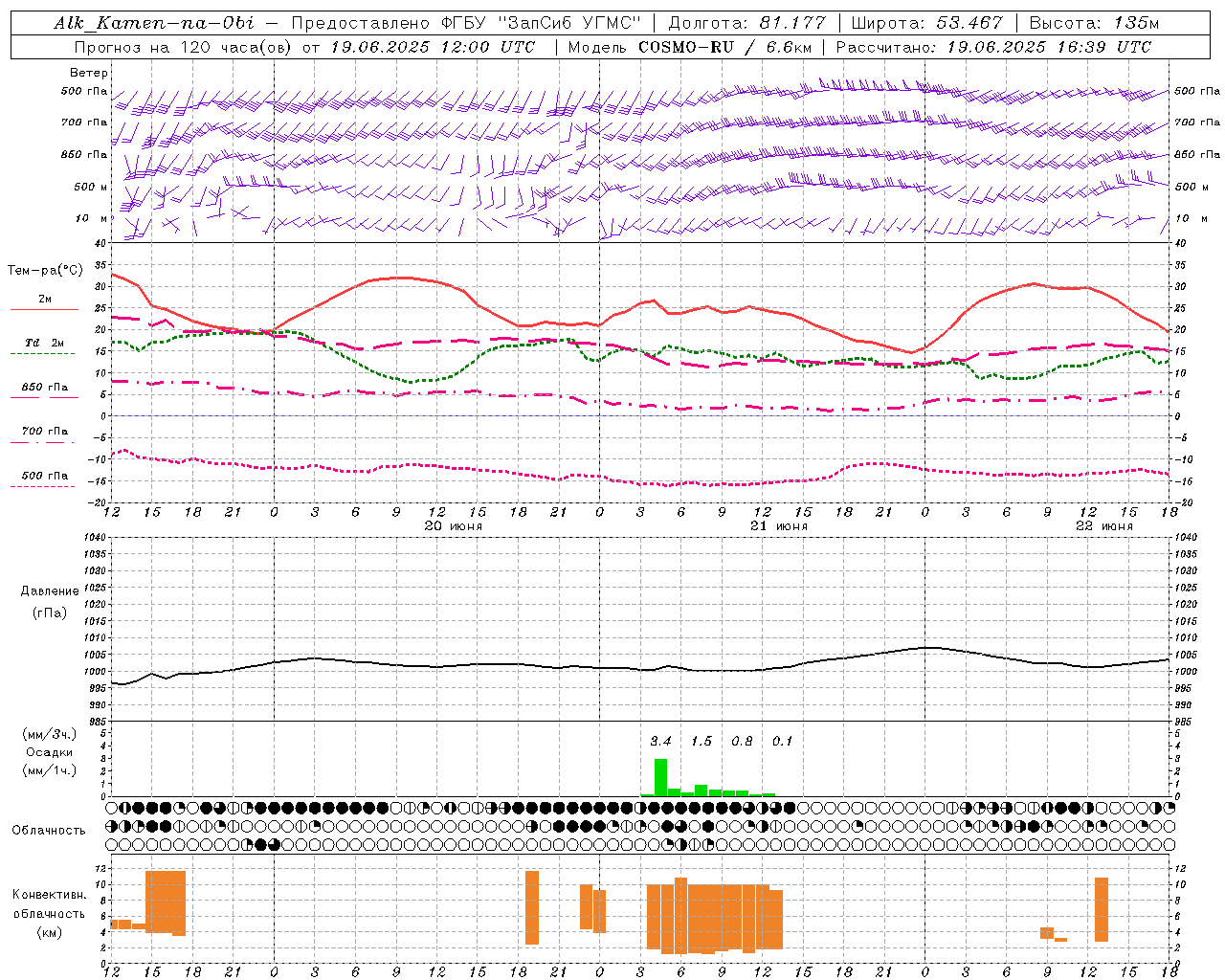Click the 1040 pressure axis value on left
This screenshot has width=1225, height=980.
click(x=93, y=537)
